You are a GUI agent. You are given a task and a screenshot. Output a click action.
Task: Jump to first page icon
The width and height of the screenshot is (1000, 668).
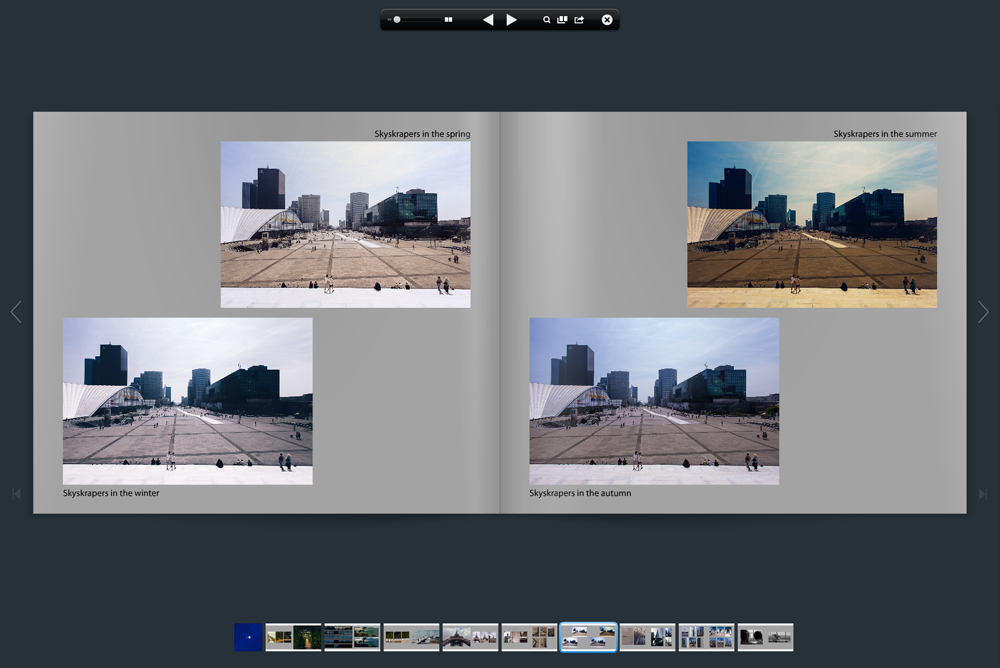(x=15, y=494)
